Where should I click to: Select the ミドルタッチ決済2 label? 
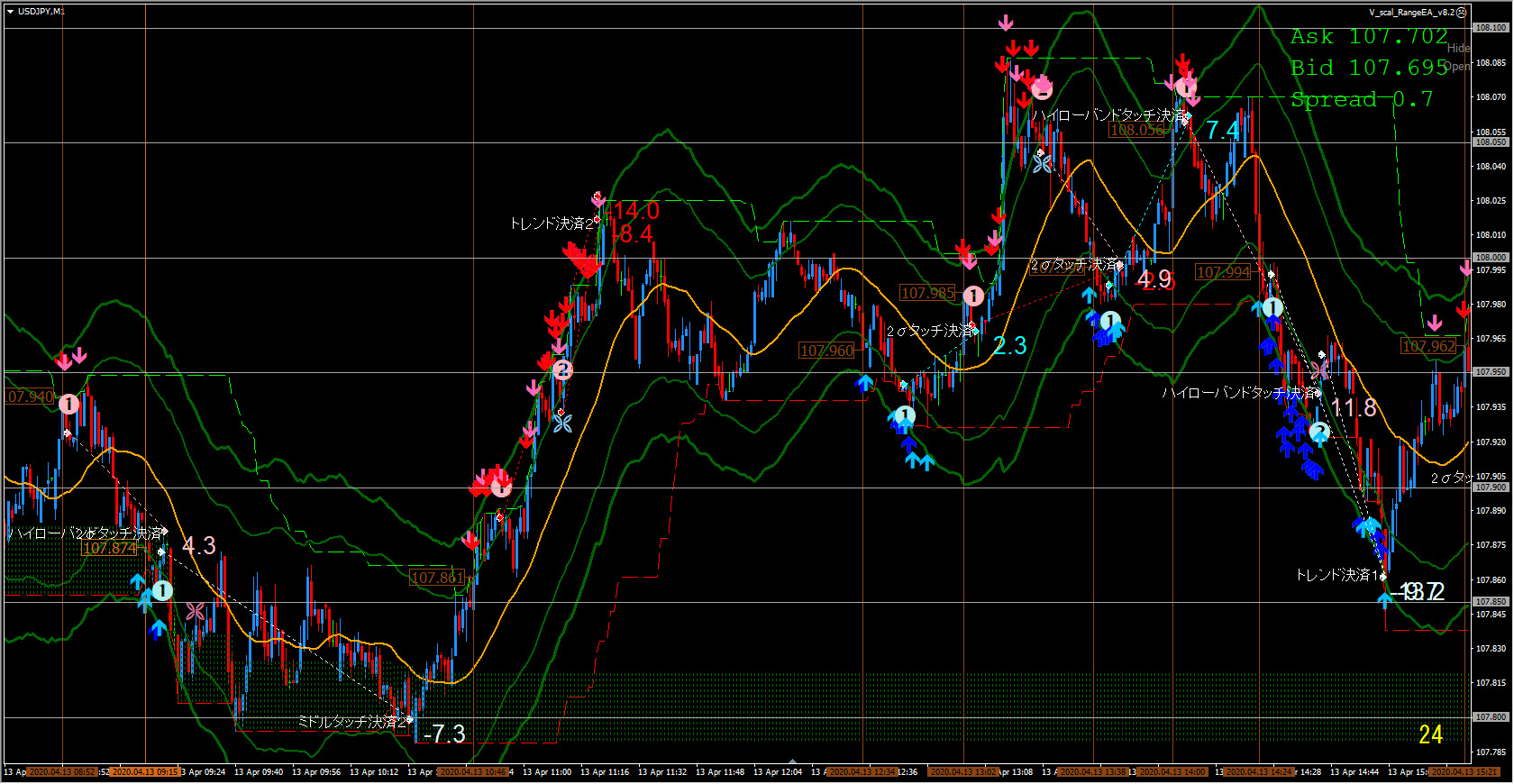pos(352,722)
